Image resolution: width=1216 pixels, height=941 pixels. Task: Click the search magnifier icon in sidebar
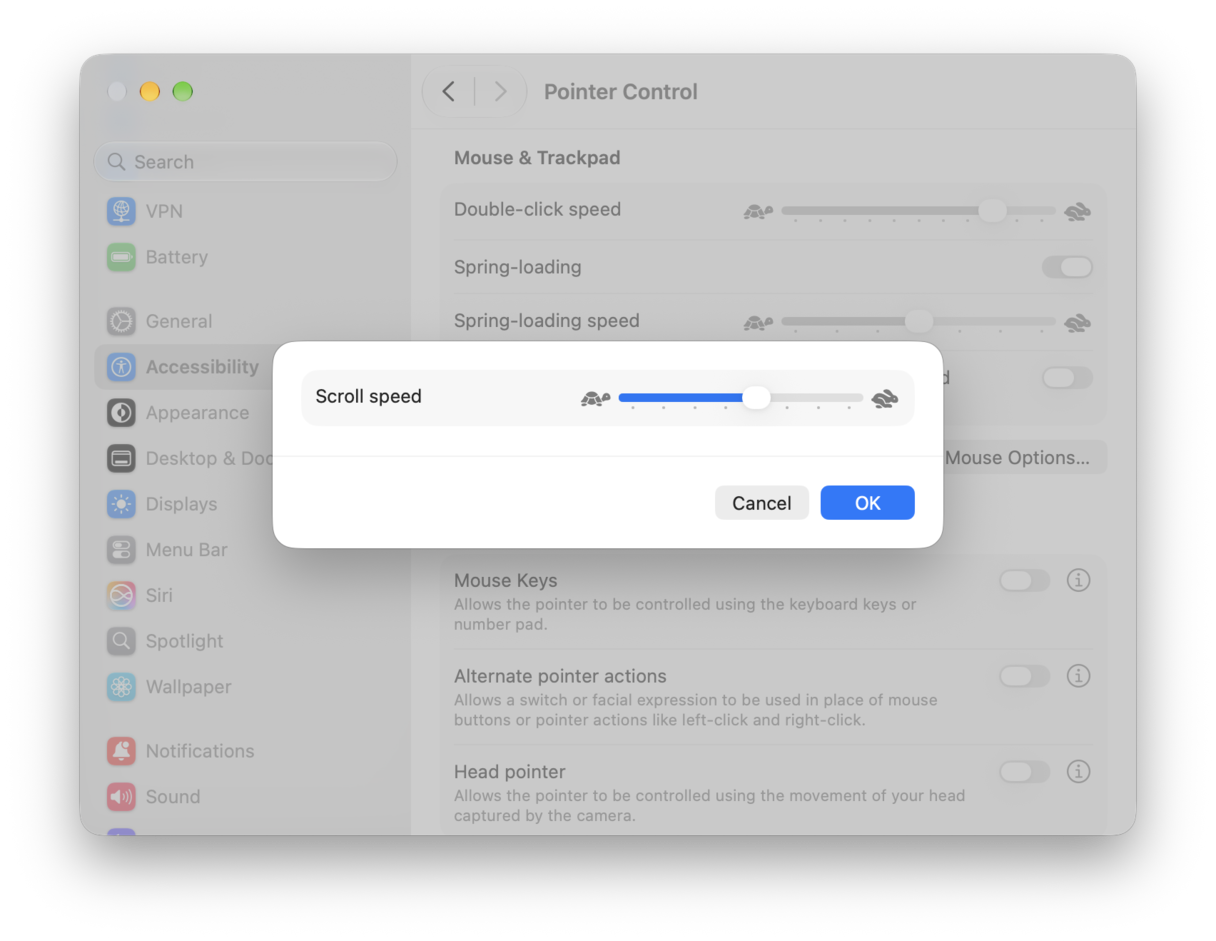coord(117,162)
